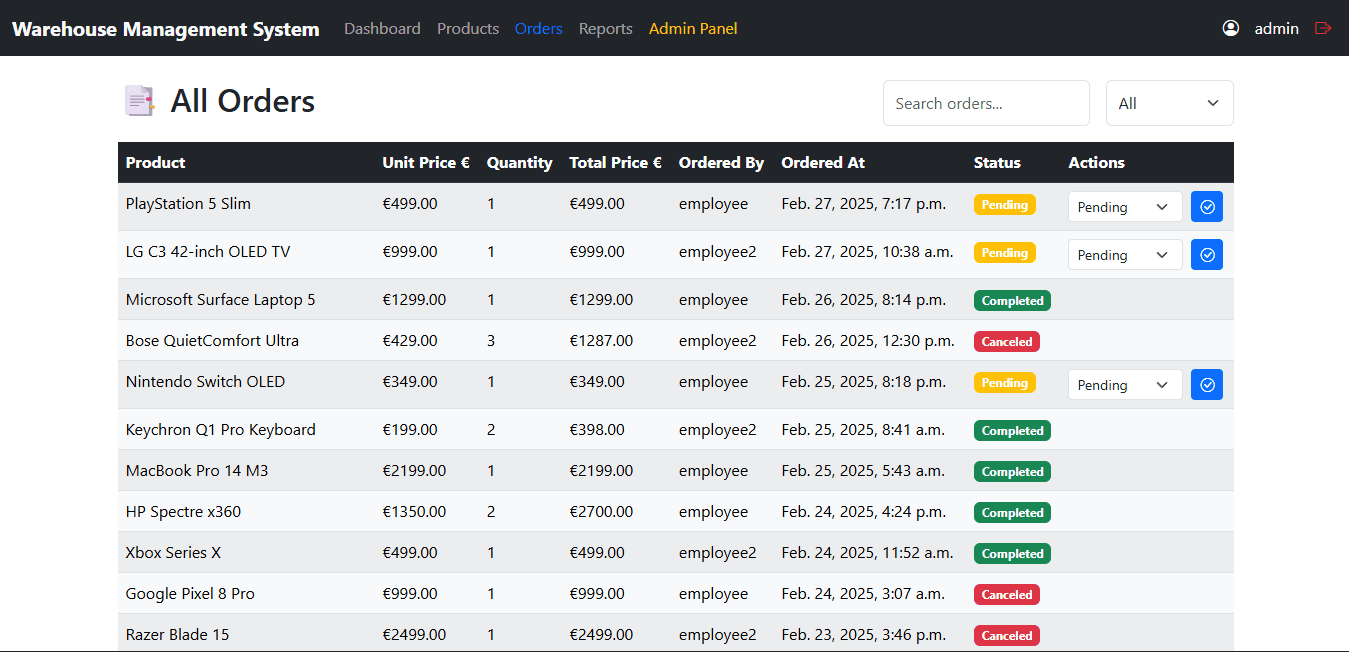The height and width of the screenshot is (652, 1349).
Task: Click the Warehouse Management System brand link
Action: [165, 28]
